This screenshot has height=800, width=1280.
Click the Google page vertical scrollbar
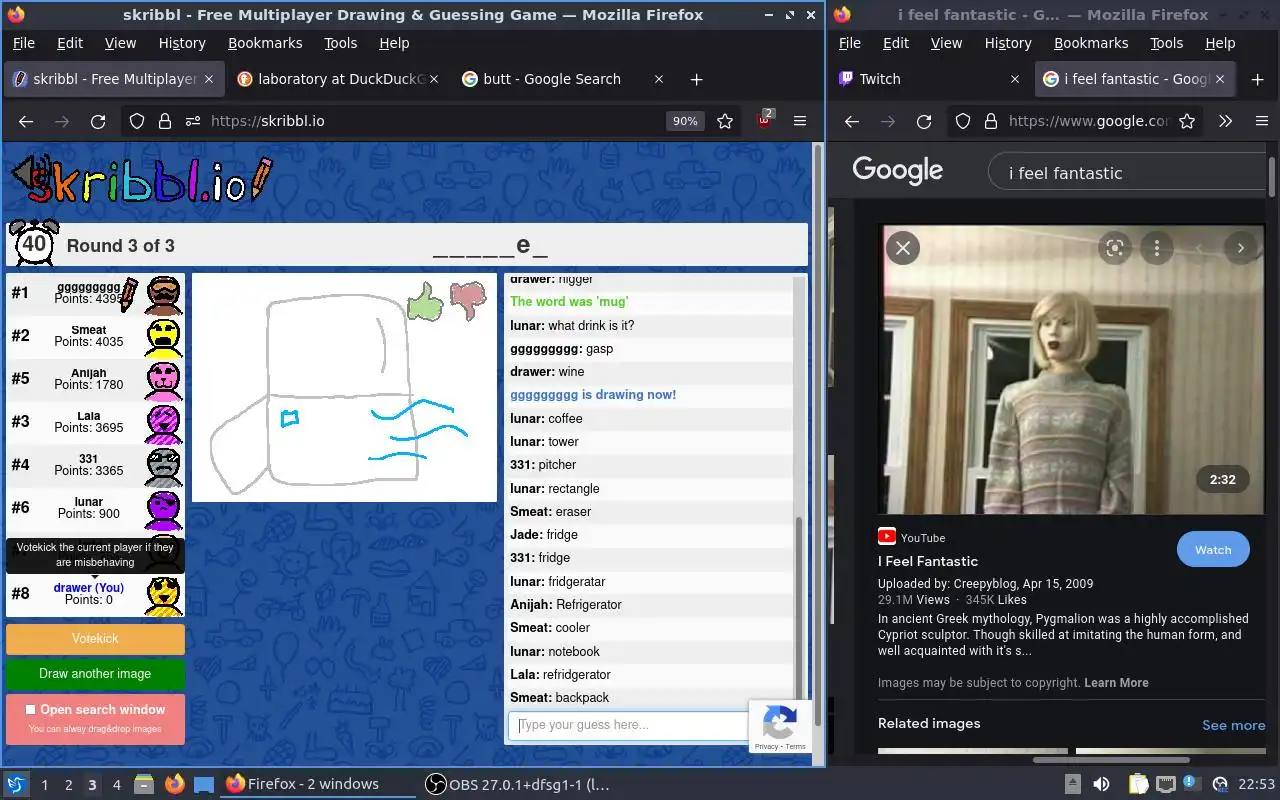(x=1272, y=177)
